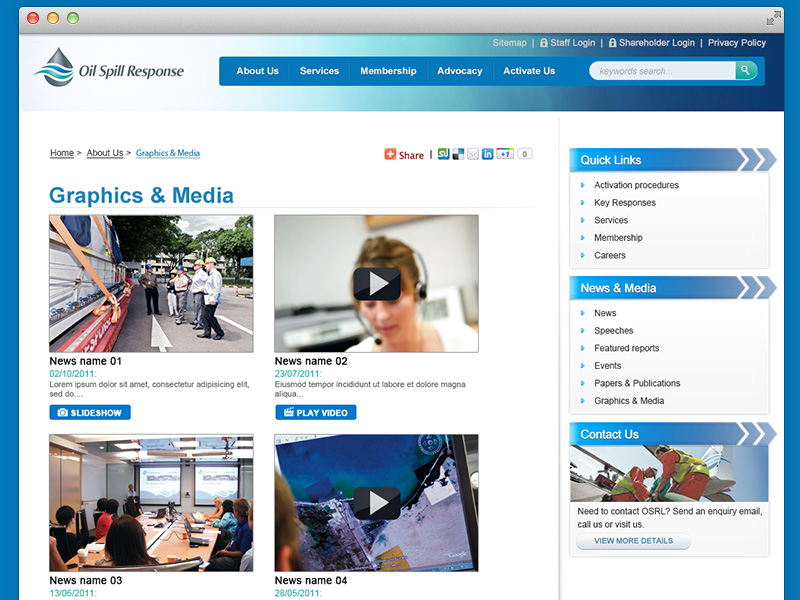Open the Services navigation menu

(319, 71)
